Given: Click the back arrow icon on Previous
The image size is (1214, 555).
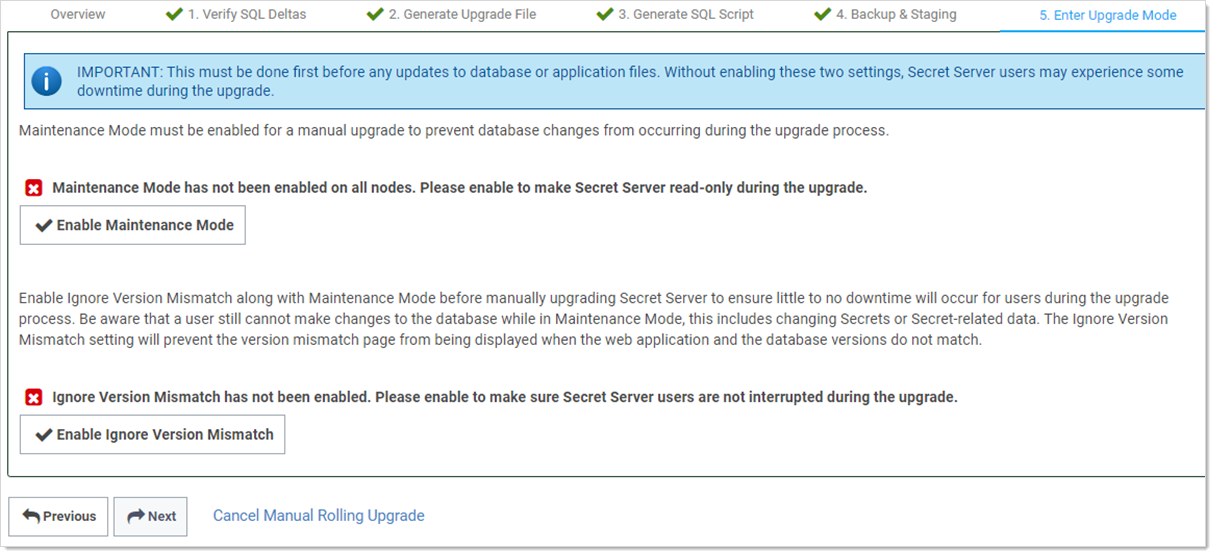Looking at the screenshot, I should [31, 517].
